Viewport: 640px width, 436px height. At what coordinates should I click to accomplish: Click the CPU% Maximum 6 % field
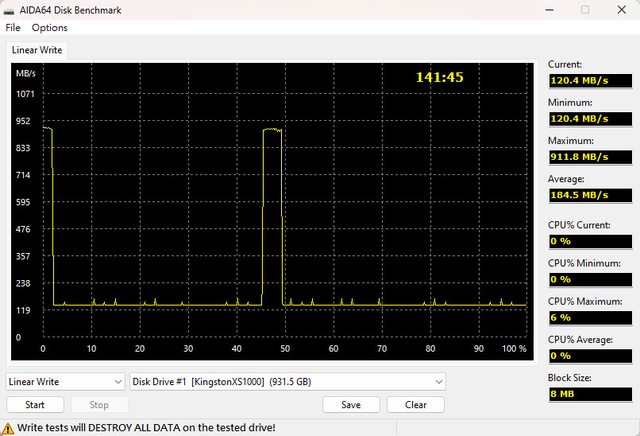[x=590, y=317]
